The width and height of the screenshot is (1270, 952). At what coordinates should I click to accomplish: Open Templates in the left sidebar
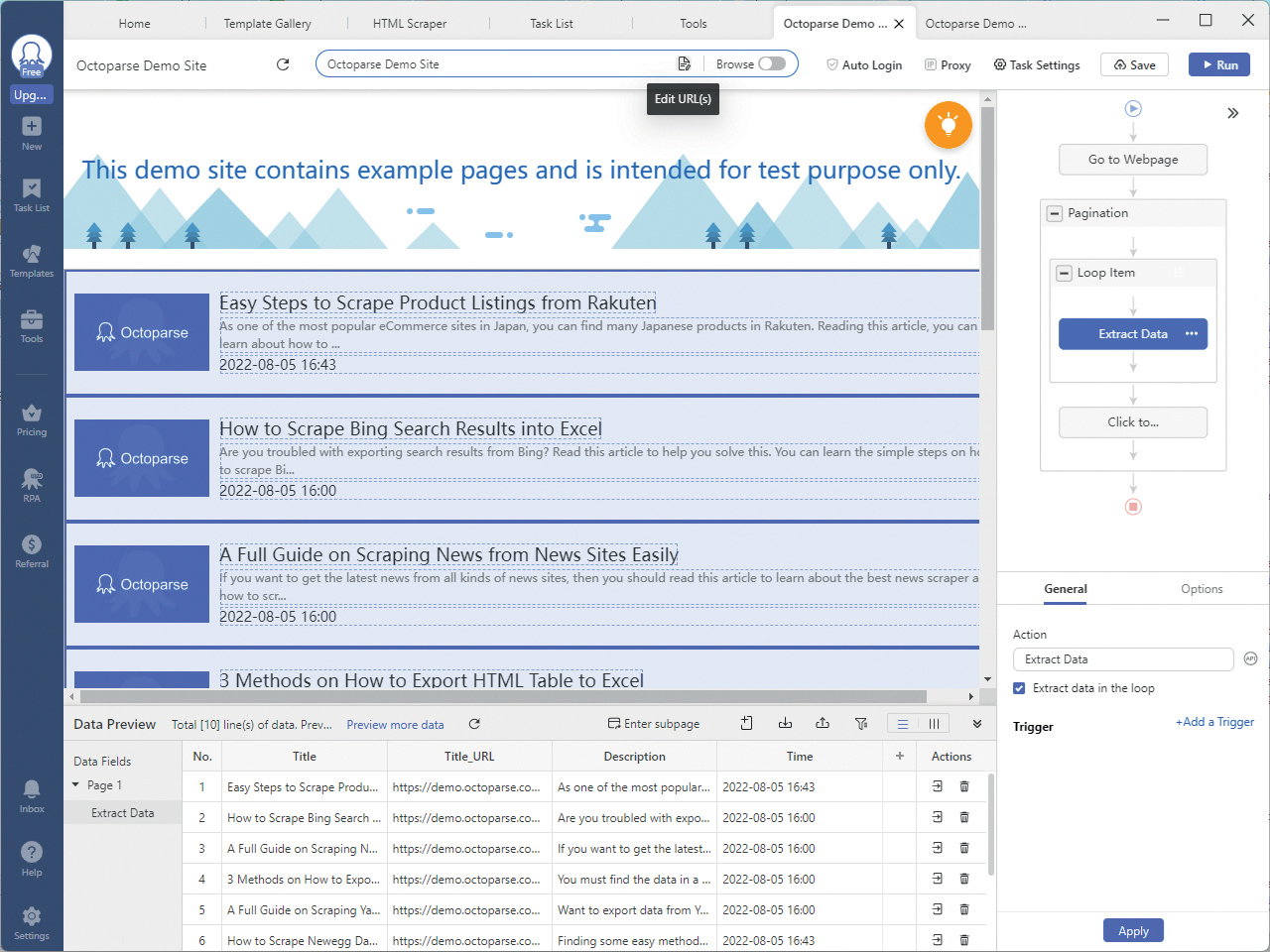[x=32, y=261]
